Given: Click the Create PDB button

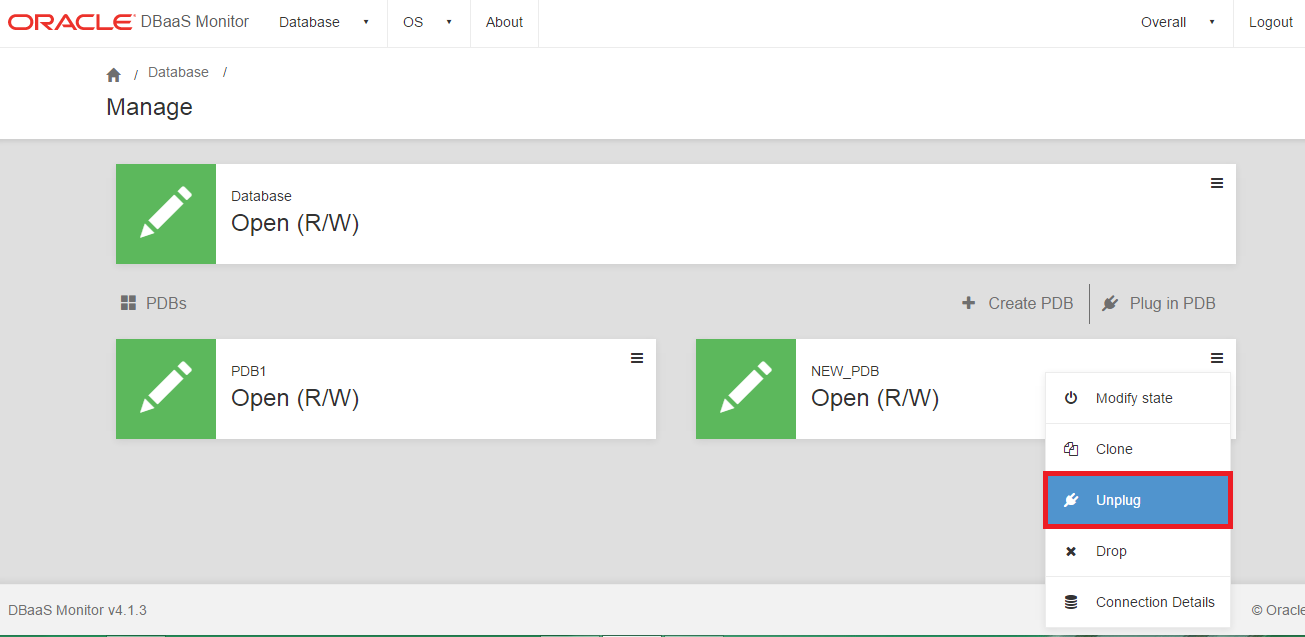Looking at the screenshot, I should [1018, 303].
